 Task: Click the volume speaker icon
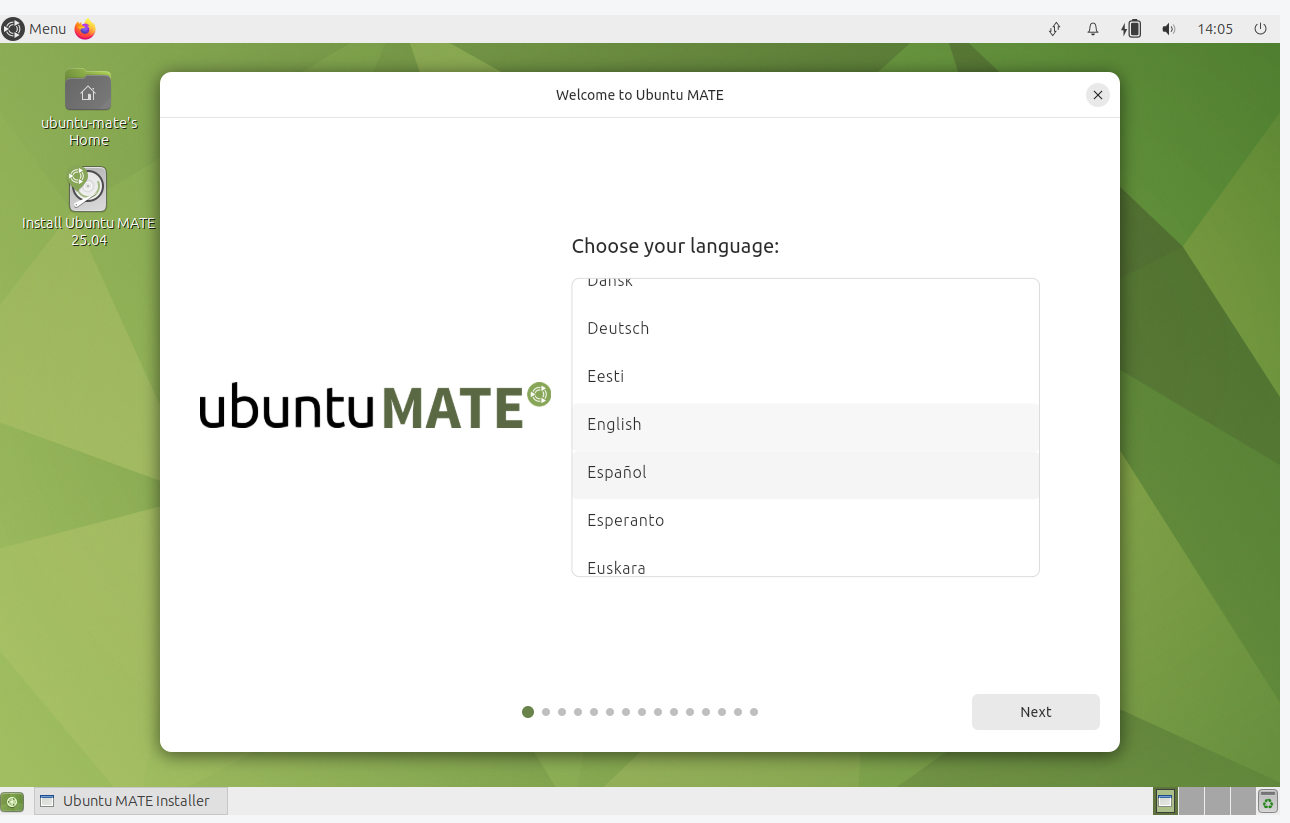tap(1168, 29)
